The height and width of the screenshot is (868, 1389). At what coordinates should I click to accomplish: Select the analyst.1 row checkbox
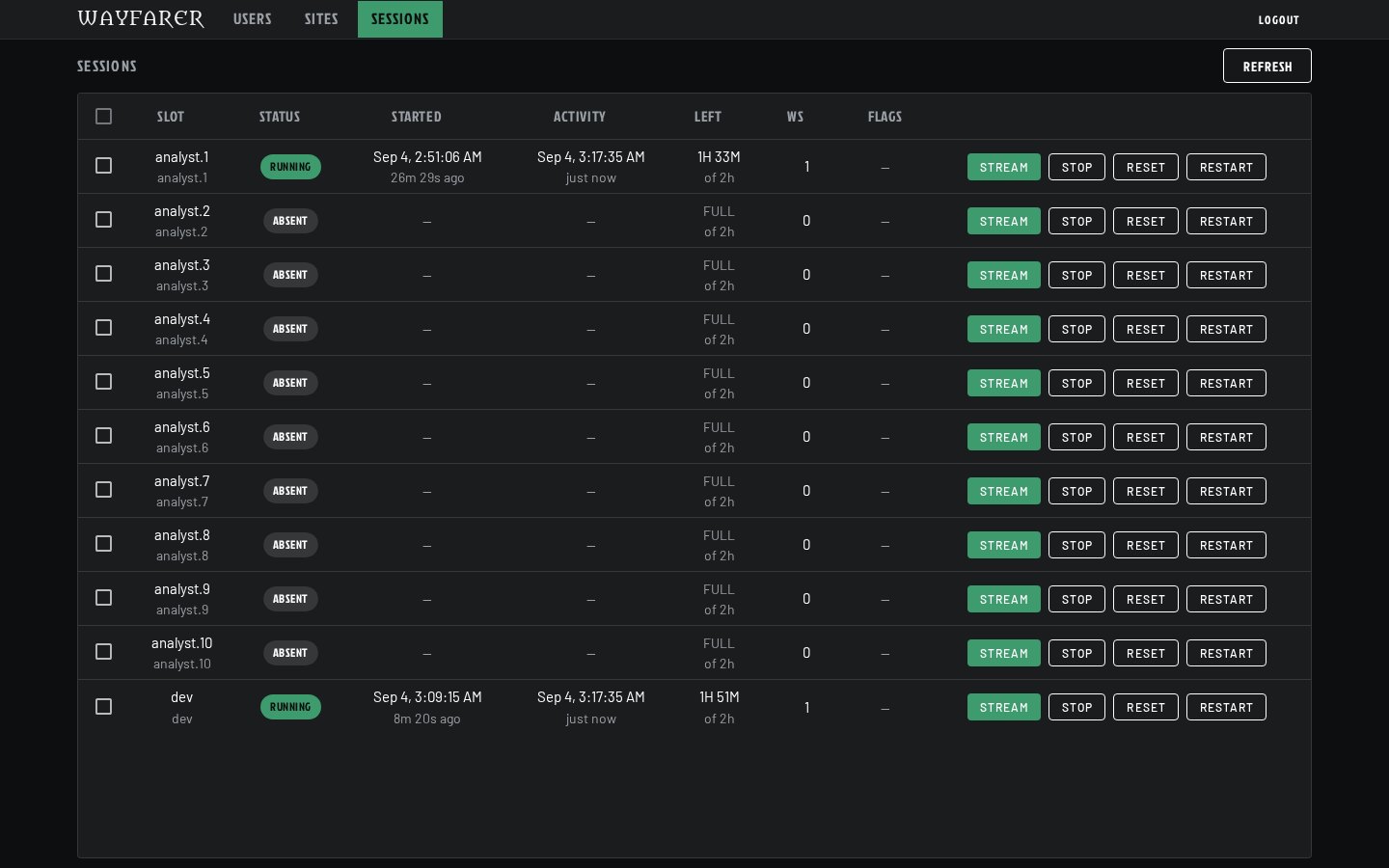pos(104,166)
